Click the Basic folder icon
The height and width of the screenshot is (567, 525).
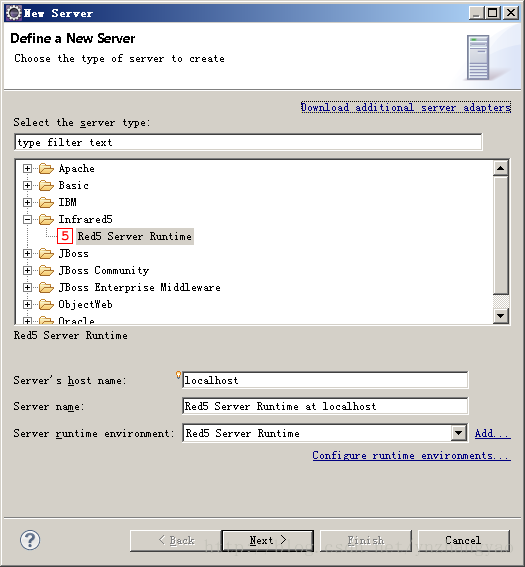(46, 186)
